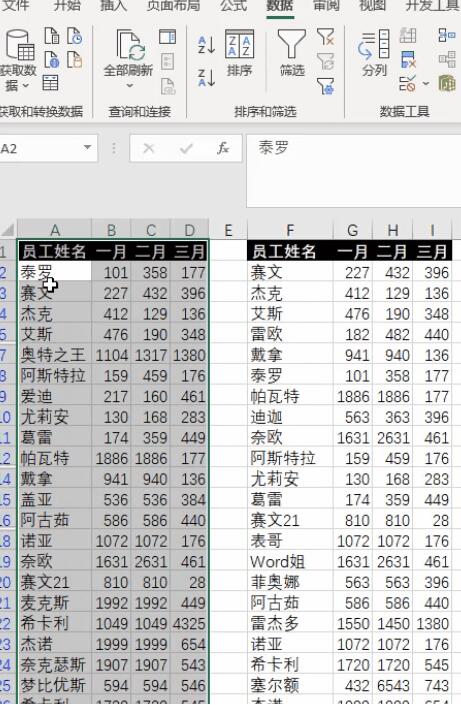This screenshot has height=705, width=461.
Task: Click the Select All corner triangle
Action: pyautogui.click(x=8, y=231)
